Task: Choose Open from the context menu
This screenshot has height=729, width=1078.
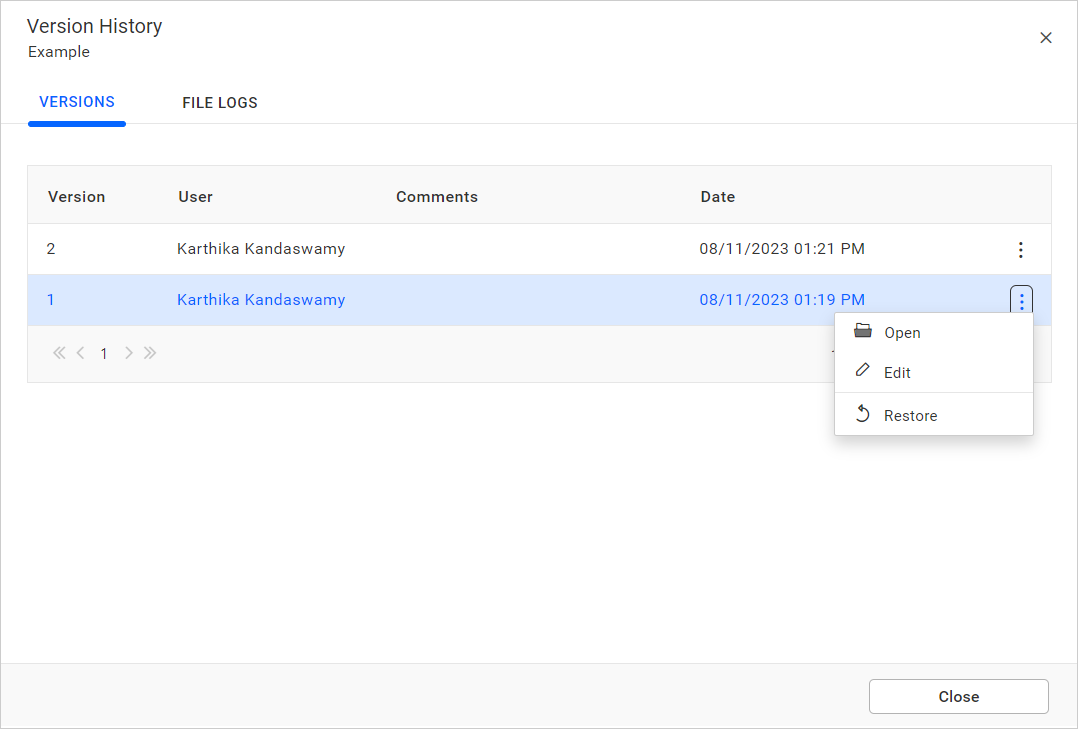Action: tap(902, 333)
